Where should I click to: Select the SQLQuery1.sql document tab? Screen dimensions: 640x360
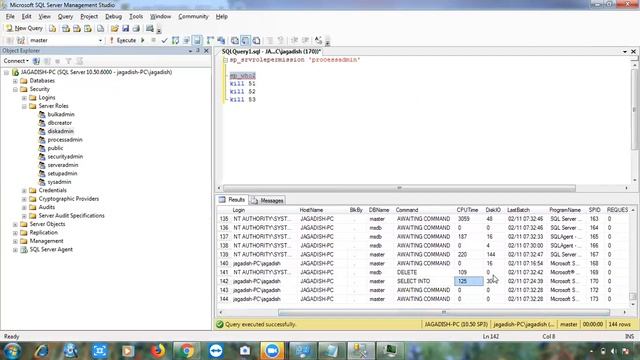tap(271, 51)
